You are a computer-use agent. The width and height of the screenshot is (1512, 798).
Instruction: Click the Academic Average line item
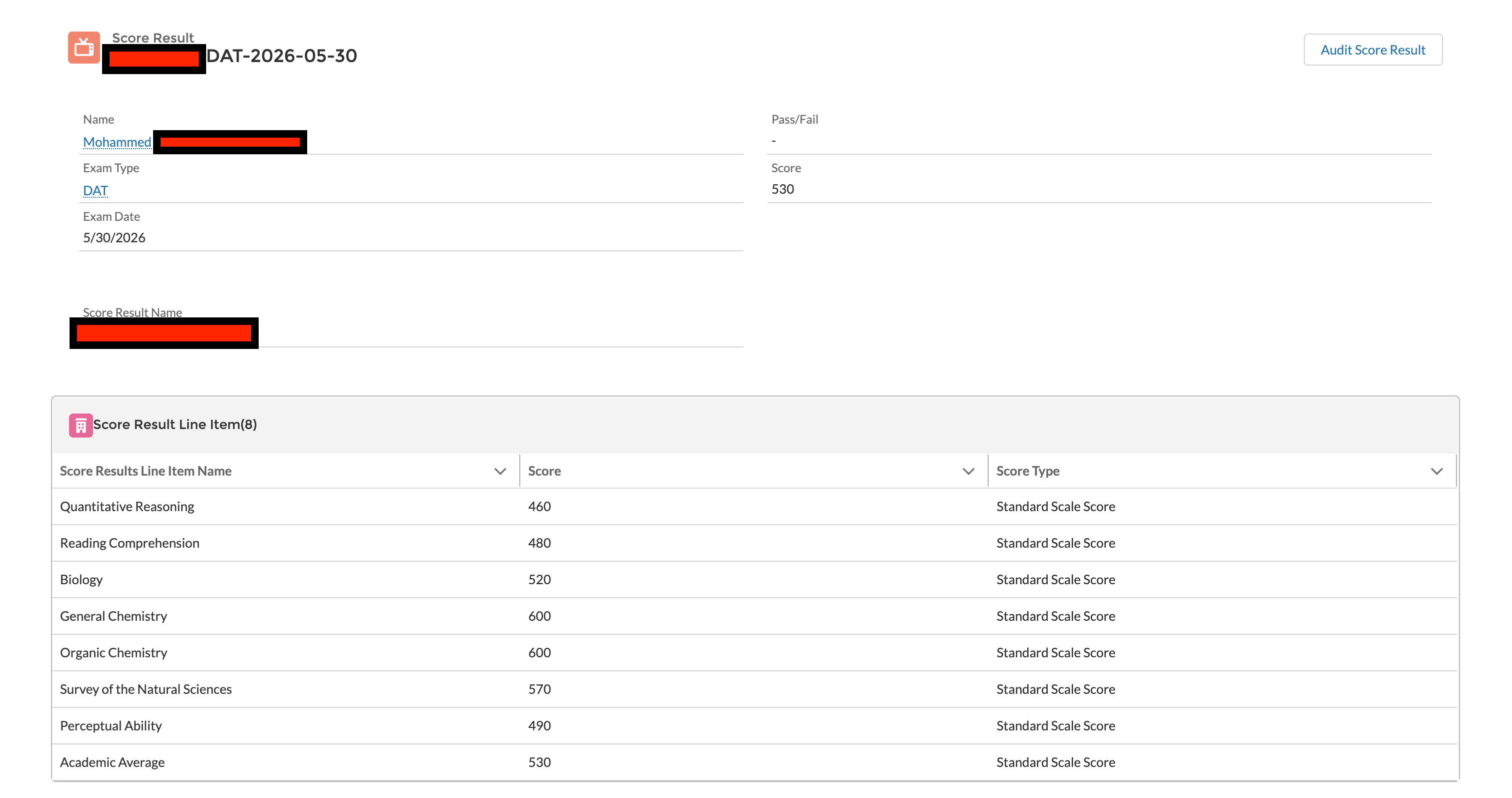click(x=112, y=762)
